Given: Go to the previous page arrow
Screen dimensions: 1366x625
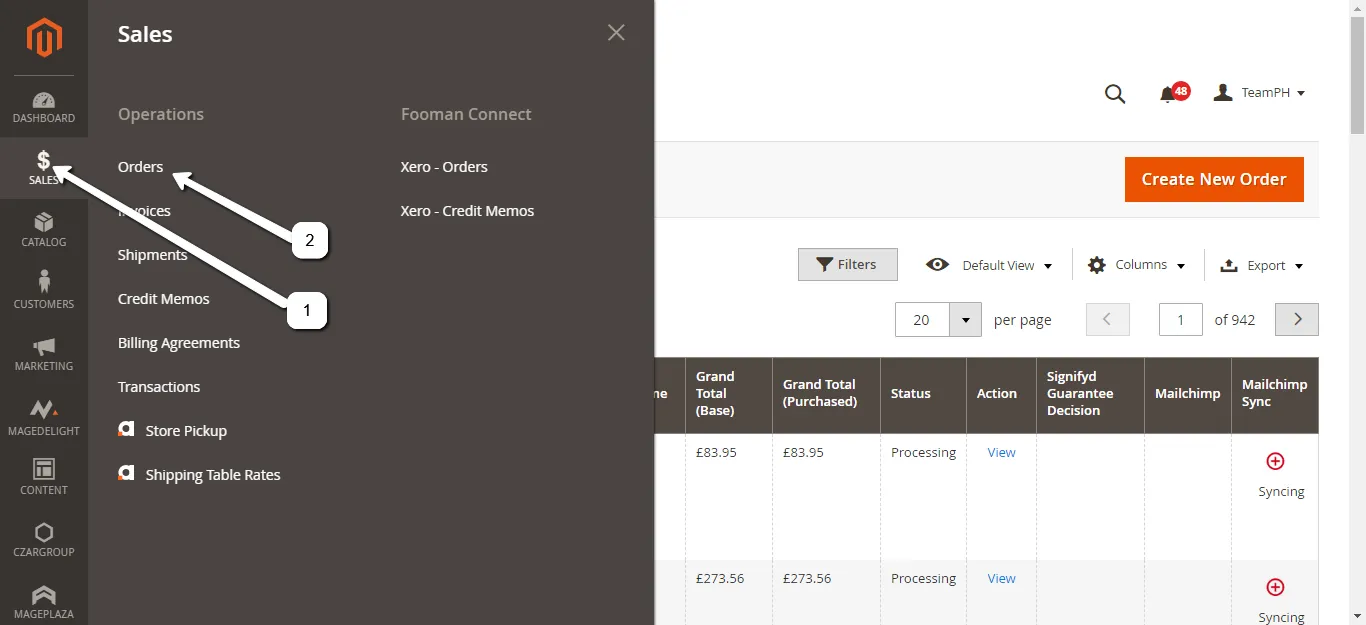Looking at the screenshot, I should click(x=1107, y=319).
